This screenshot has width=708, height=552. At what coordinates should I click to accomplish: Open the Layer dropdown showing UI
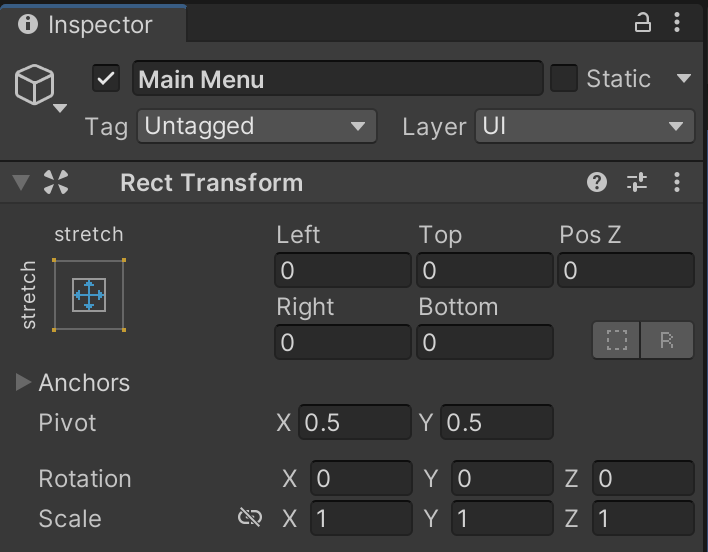[584, 127]
